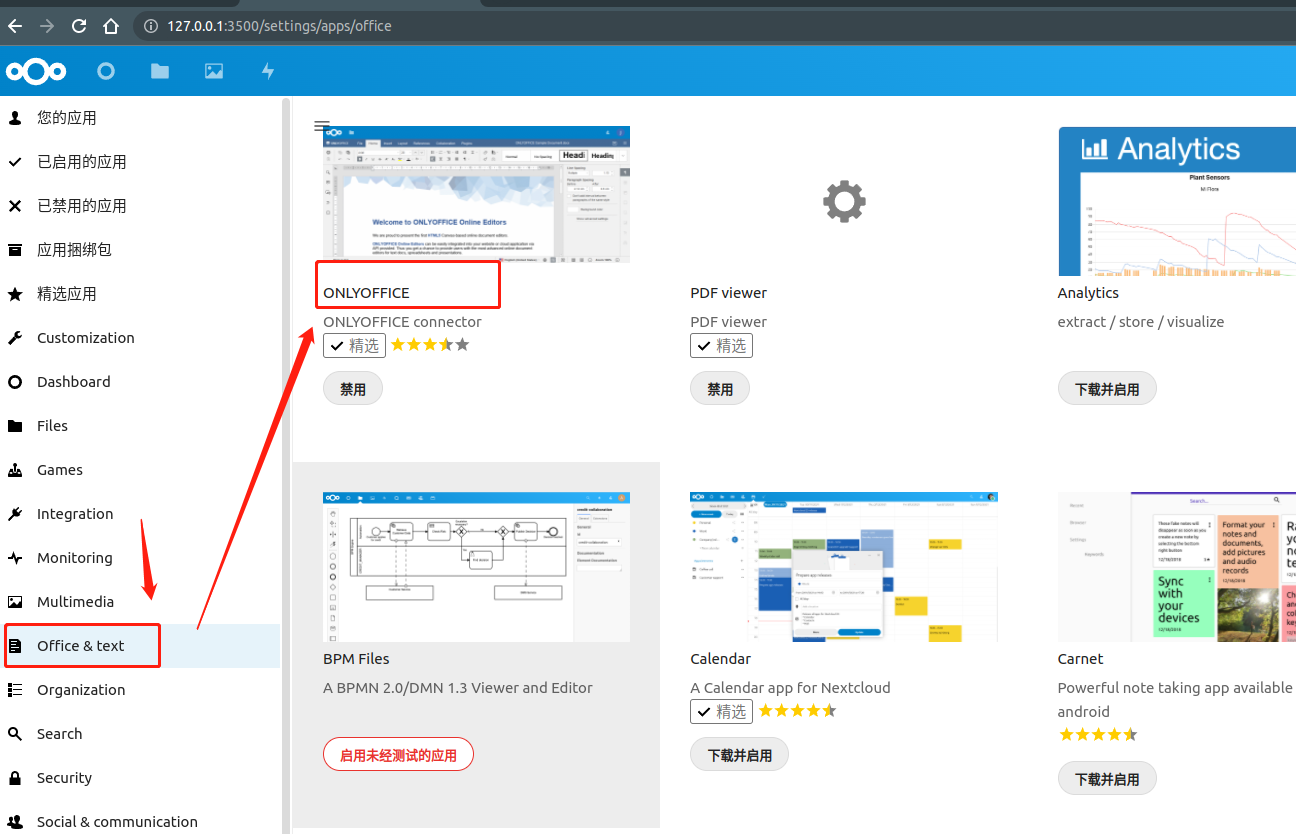Screen dimensions: 1296x834
Task: Click the BPM Files app screenshot
Action: [x=476, y=567]
